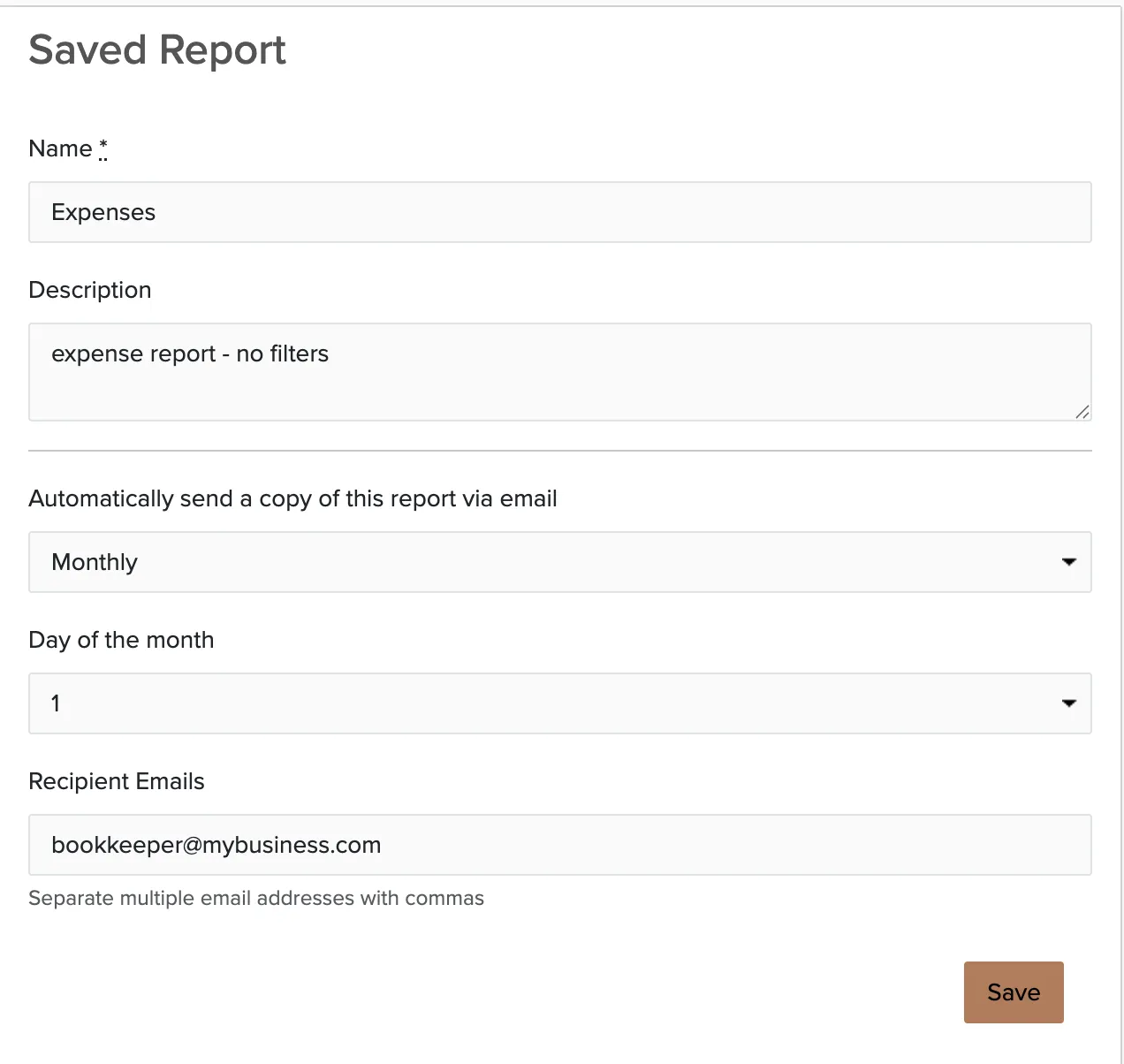Click into the Description text area
This screenshot has height=1064, width=1124.
point(560,372)
